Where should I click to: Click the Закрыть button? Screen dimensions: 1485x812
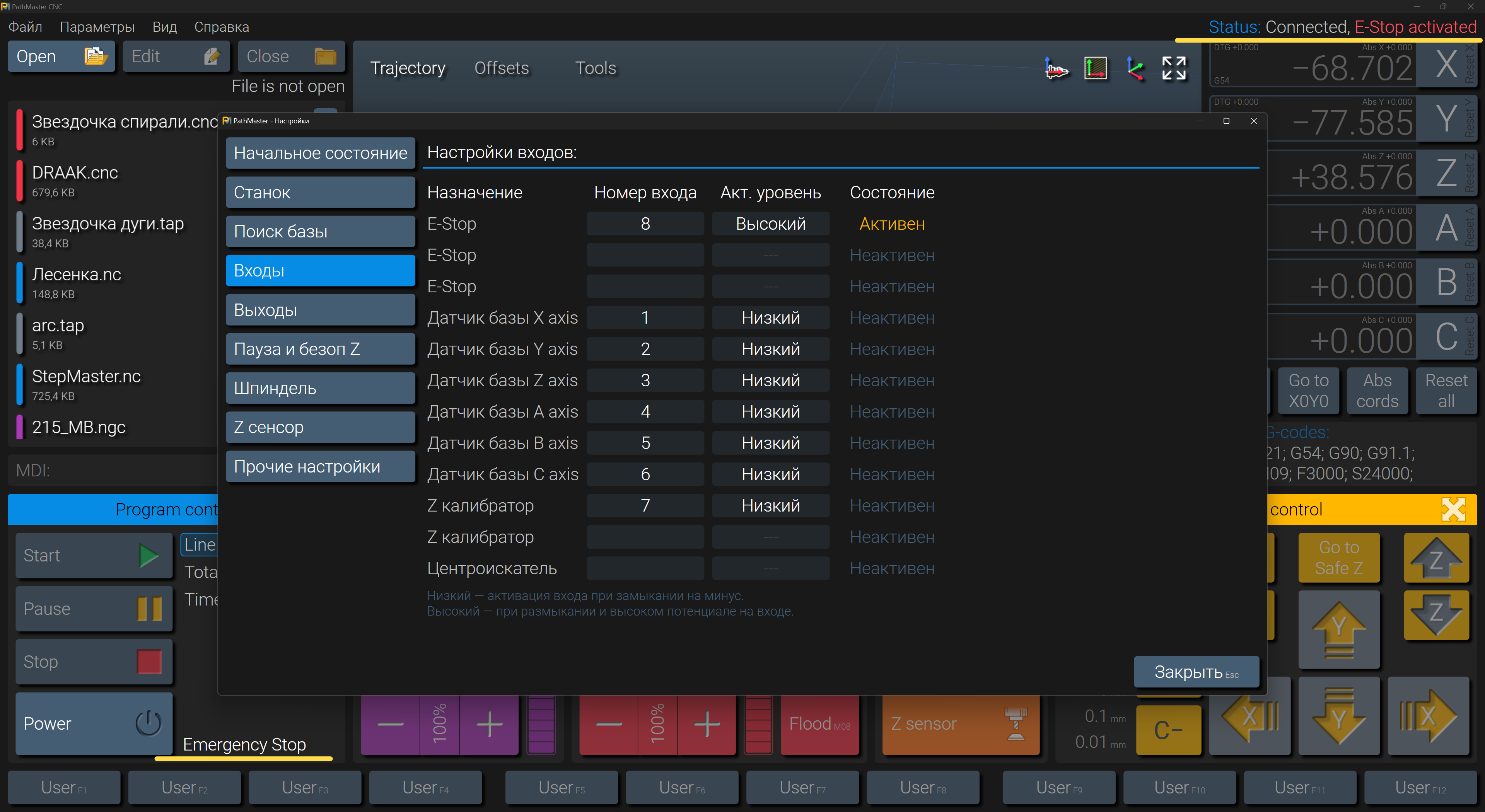[x=1196, y=672]
